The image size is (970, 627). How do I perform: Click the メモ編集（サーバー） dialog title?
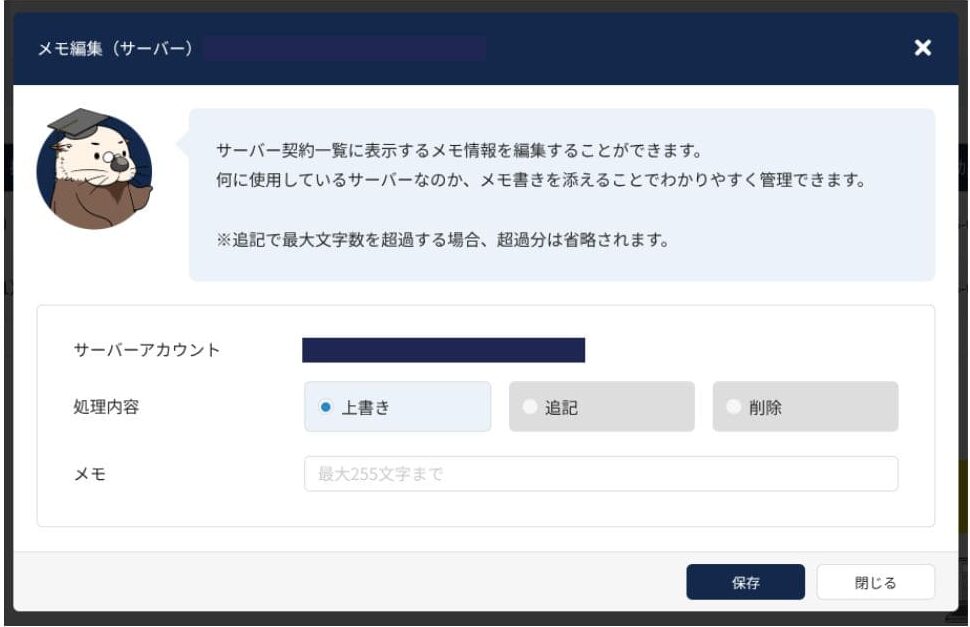(115, 49)
